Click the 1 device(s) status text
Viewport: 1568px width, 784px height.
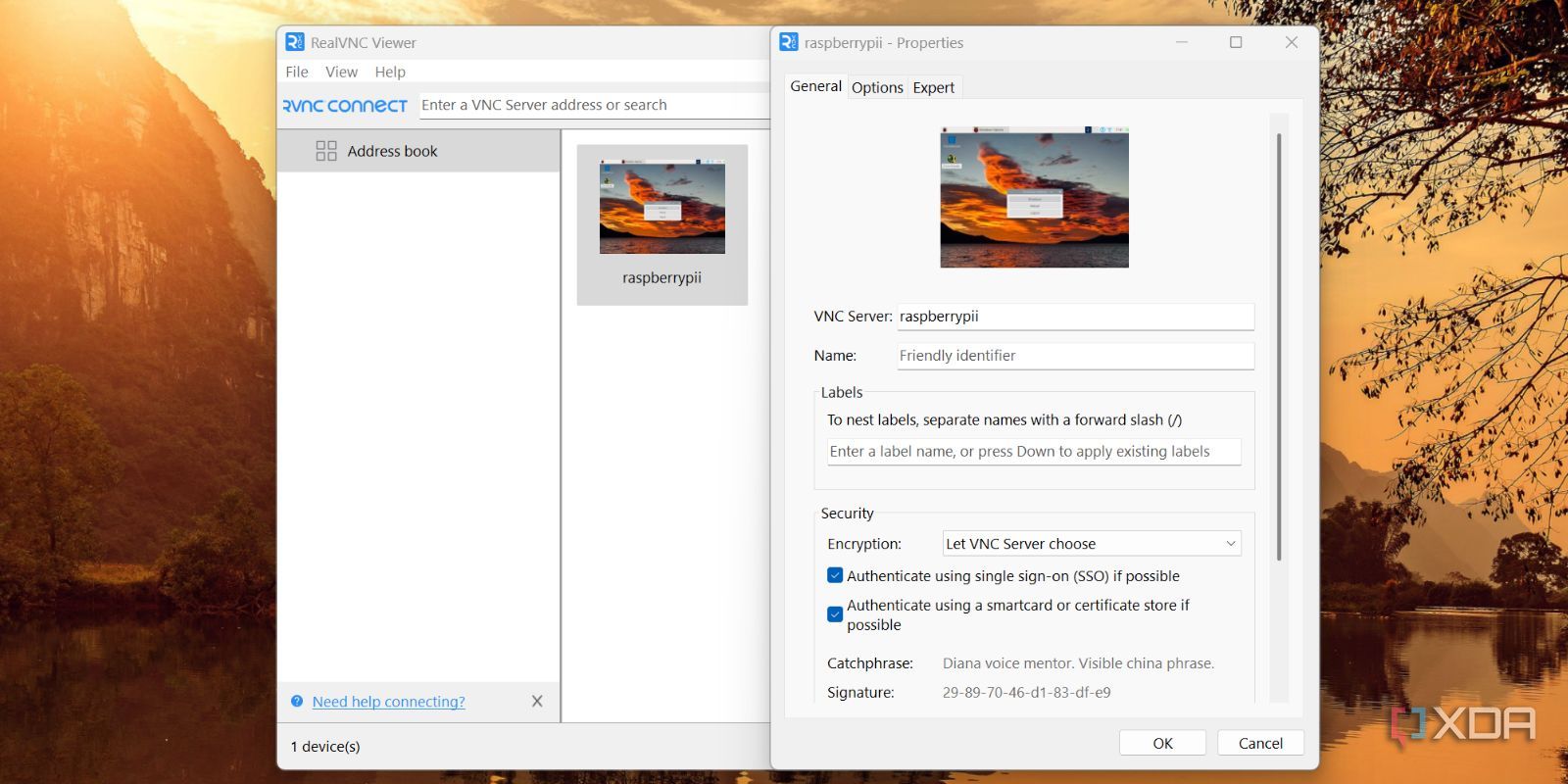(x=325, y=746)
